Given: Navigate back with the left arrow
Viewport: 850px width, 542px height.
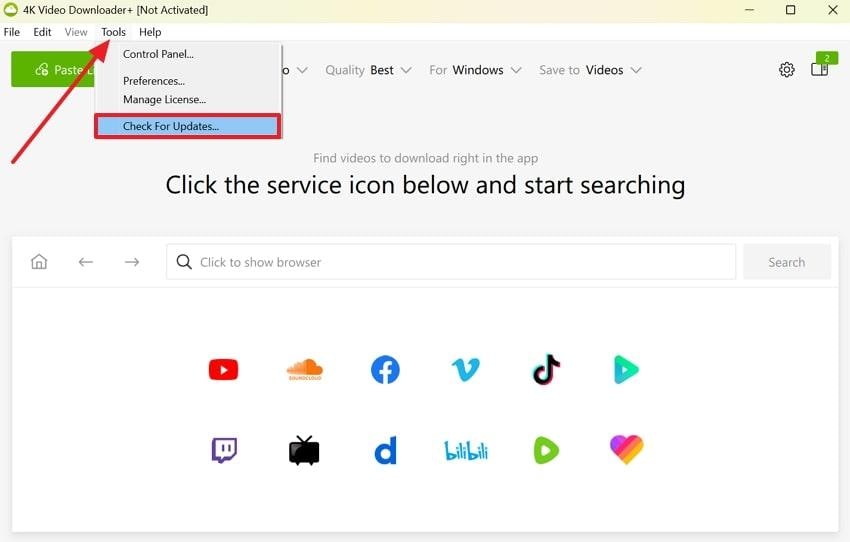Looking at the screenshot, I should tap(86, 262).
